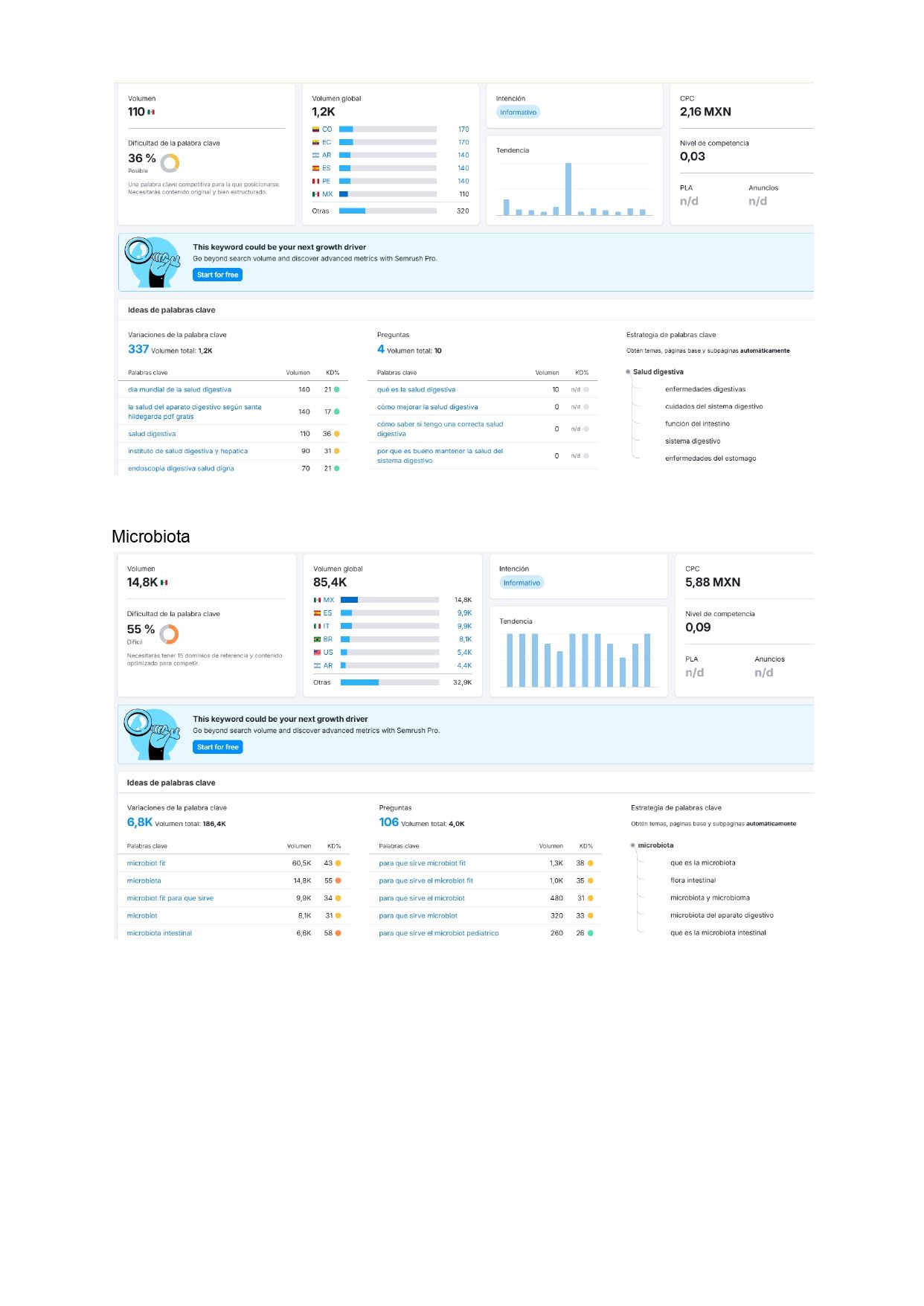924x1306 pixels.
Task: Open the 'microbiot fit' keyword link
Action: (x=146, y=863)
